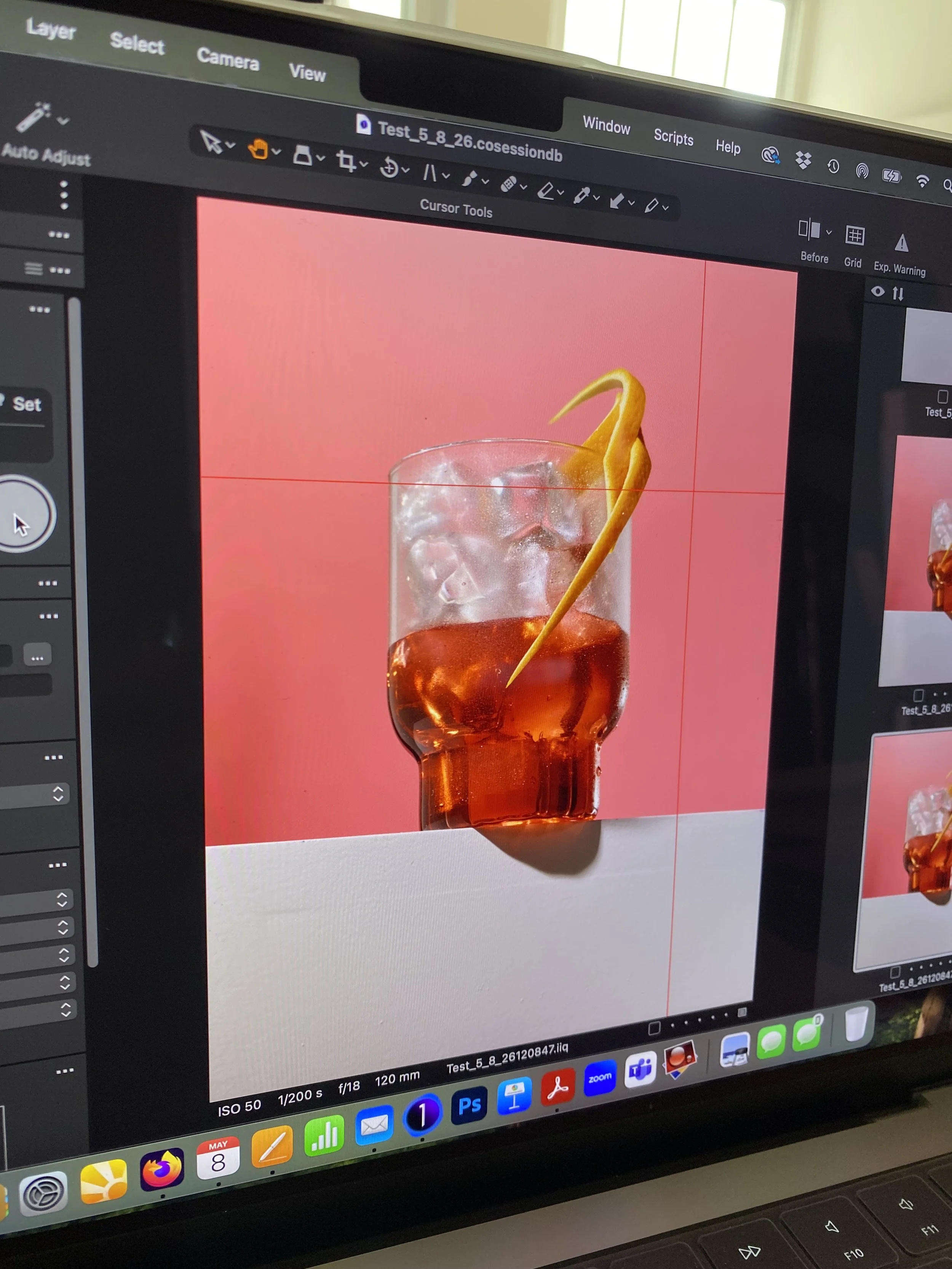Open the Calendar app showing May 8

pos(218,1158)
